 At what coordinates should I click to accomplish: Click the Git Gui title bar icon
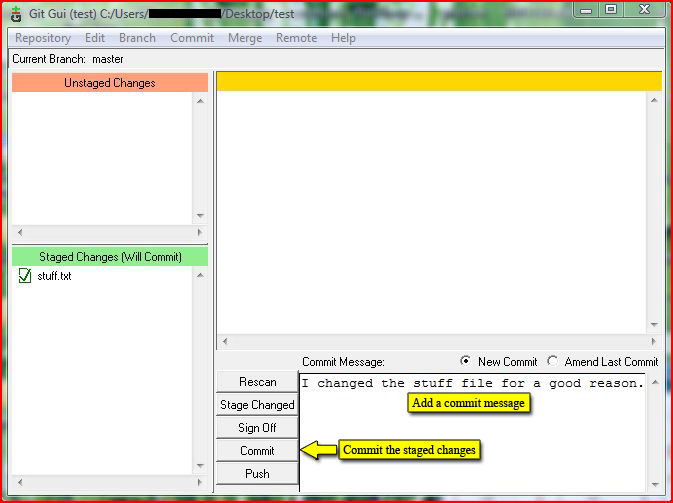coord(16,14)
